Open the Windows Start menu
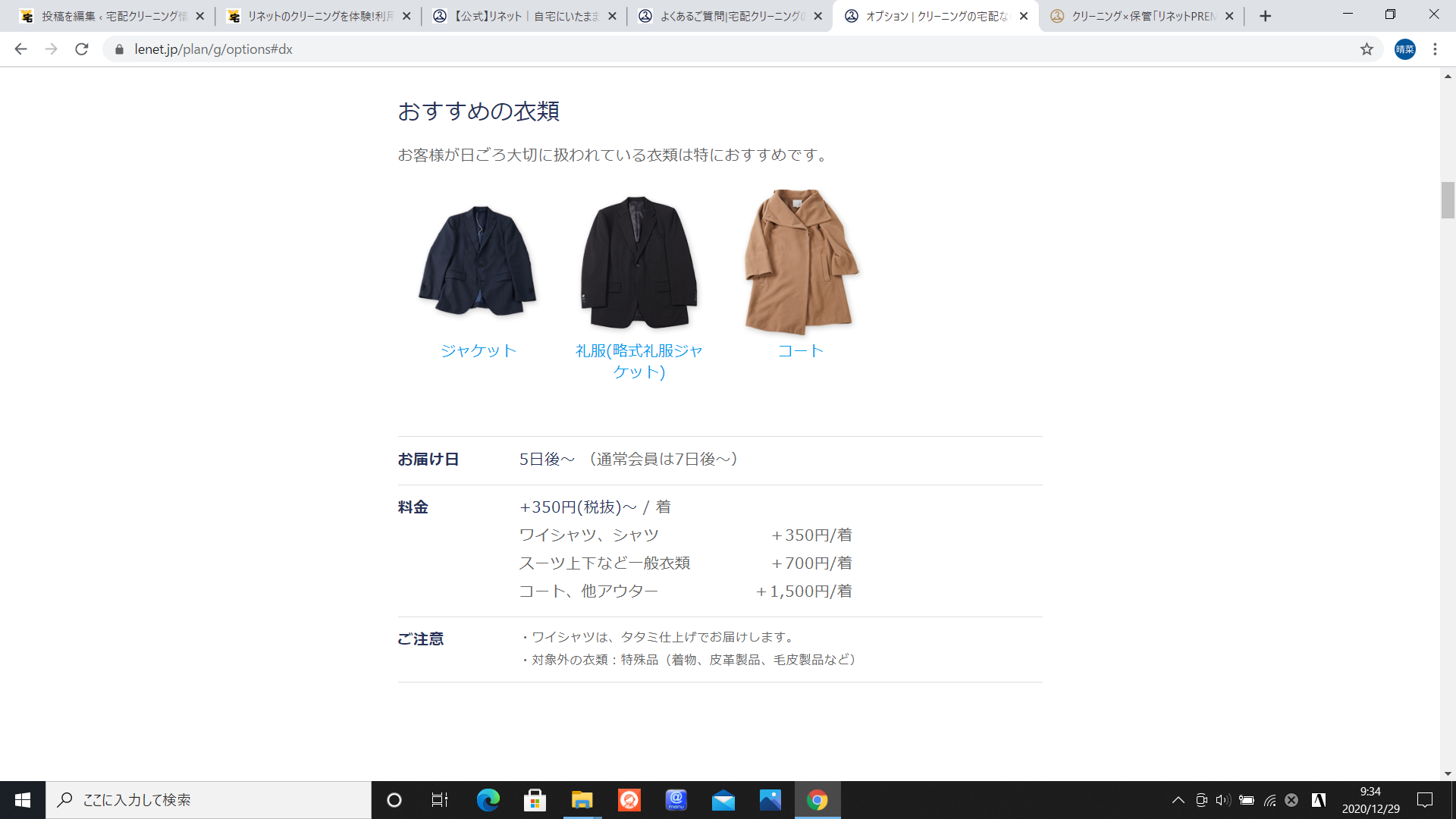The height and width of the screenshot is (819, 1456). [23, 800]
